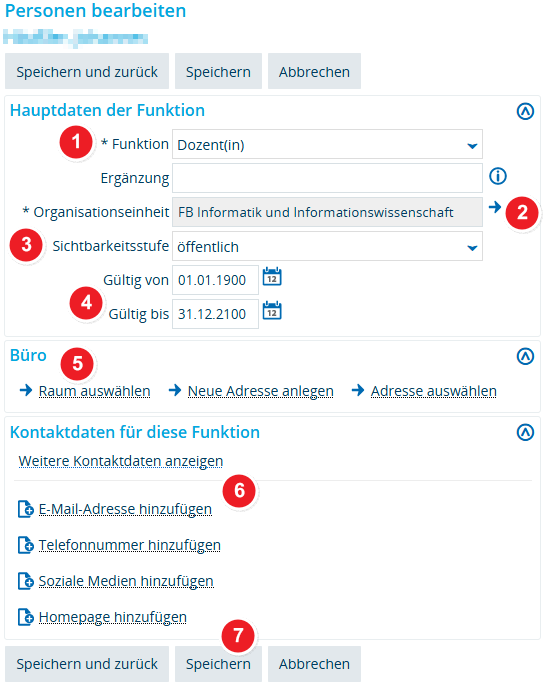
Task: Click the bottom Speichern button
Action: [x=218, y=664]
